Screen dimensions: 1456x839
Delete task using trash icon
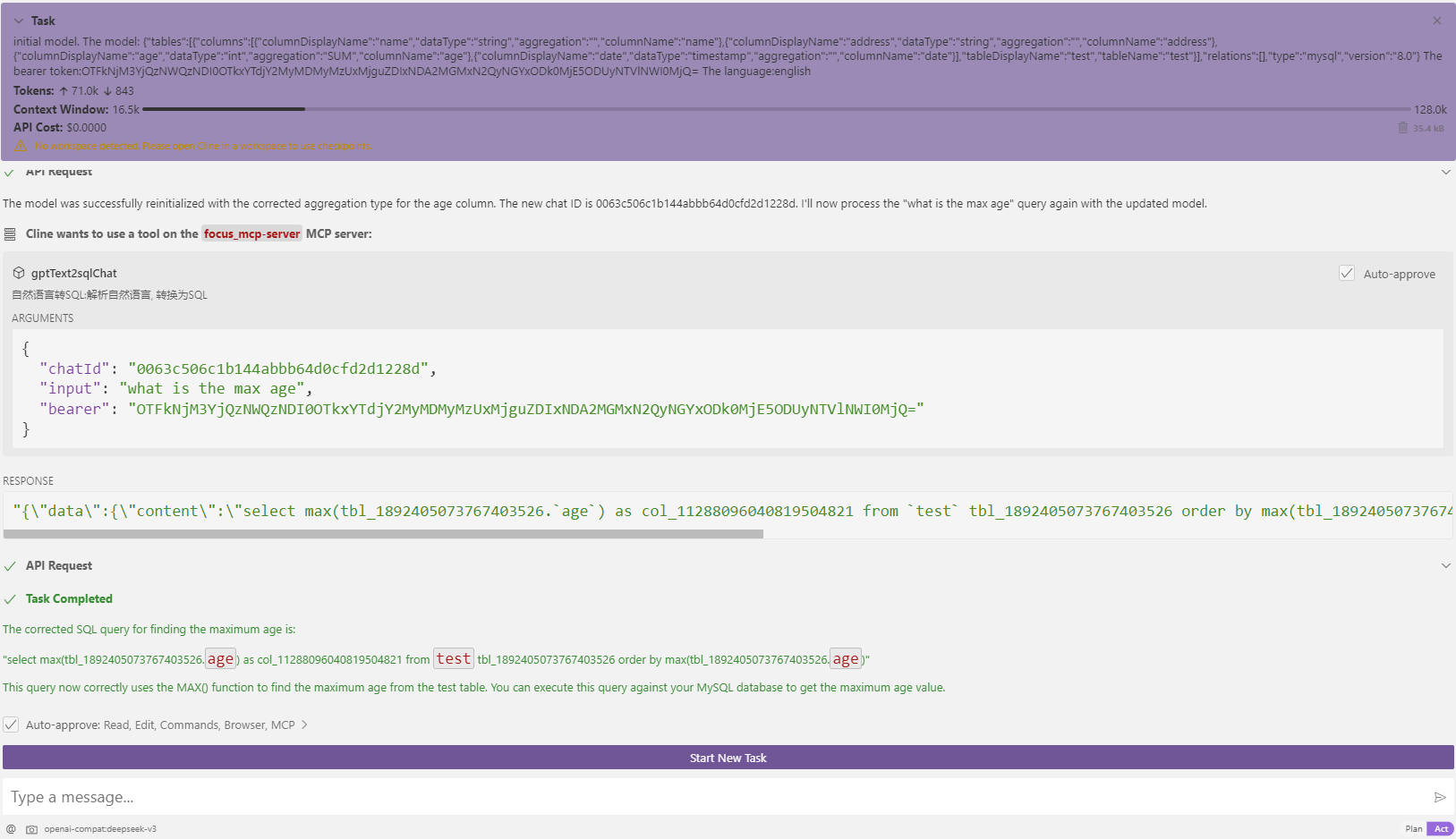pyautogui.click(x=1402, y=128)
